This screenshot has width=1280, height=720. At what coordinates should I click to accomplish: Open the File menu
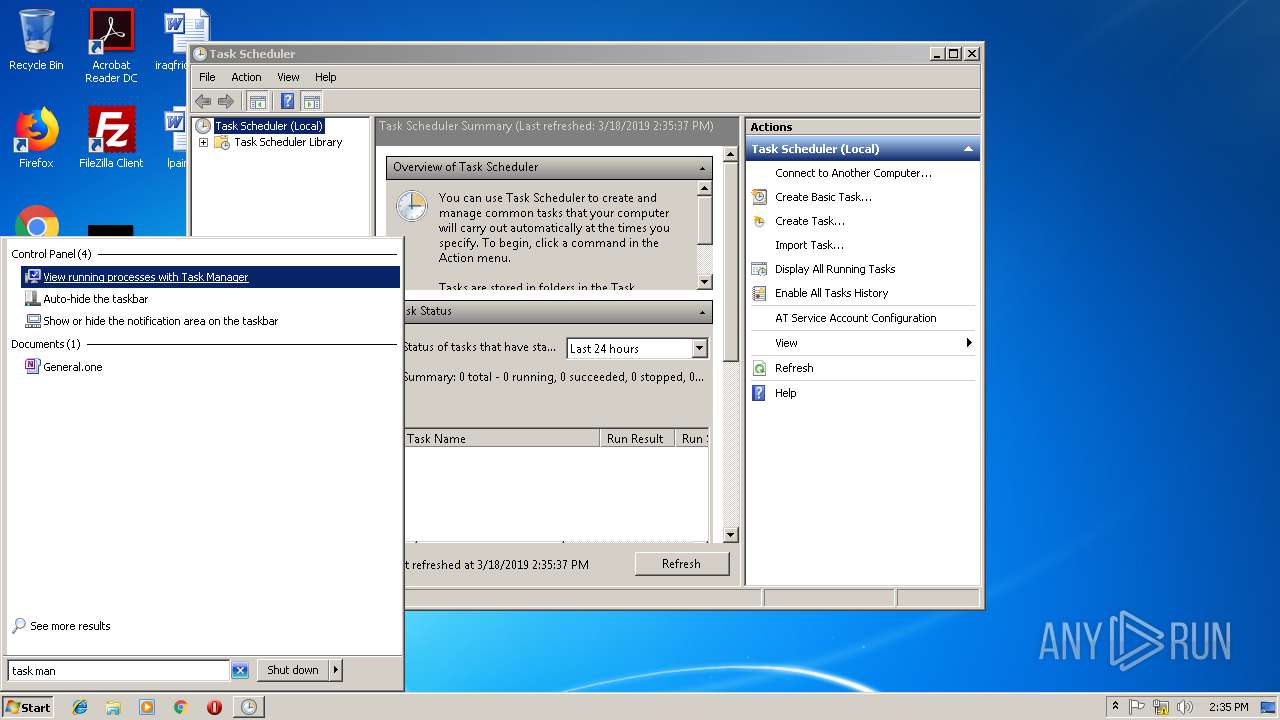(x=207, y=77)
